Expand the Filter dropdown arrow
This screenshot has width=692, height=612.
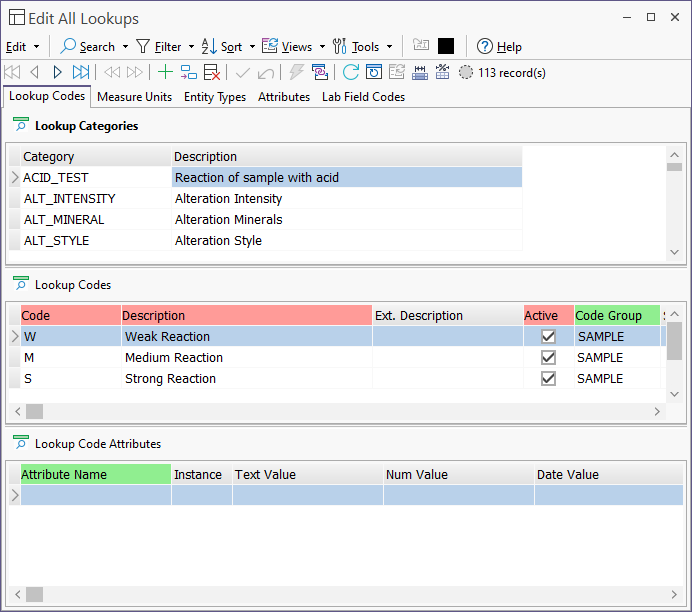pyautogui.click(x=192, y=47)
